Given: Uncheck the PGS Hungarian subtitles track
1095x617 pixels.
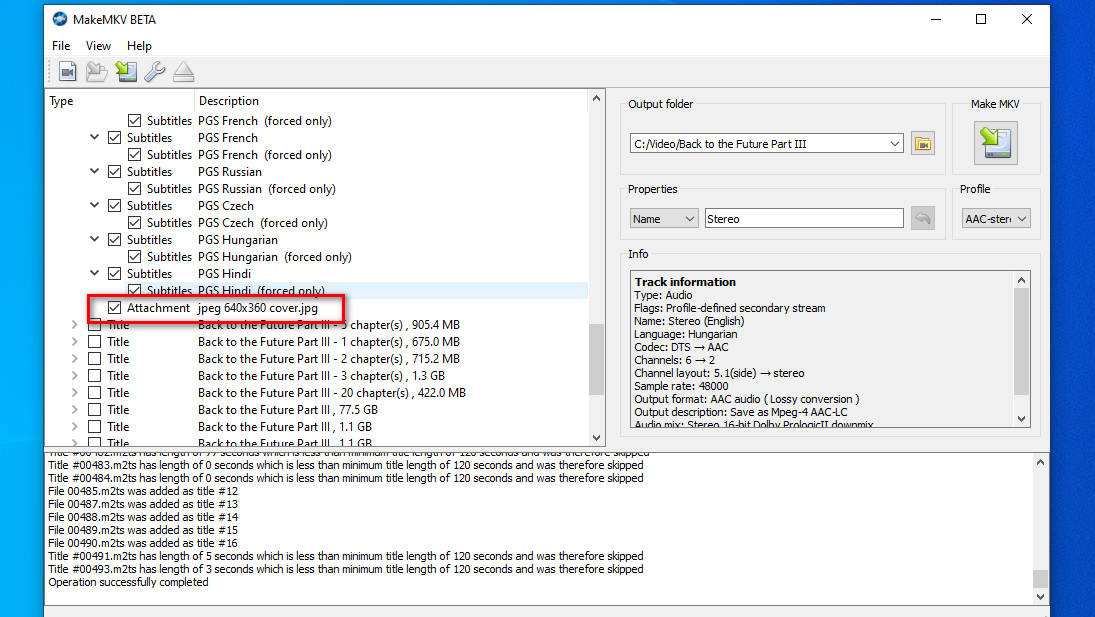Looking at the screenshot, I should 115,239.
